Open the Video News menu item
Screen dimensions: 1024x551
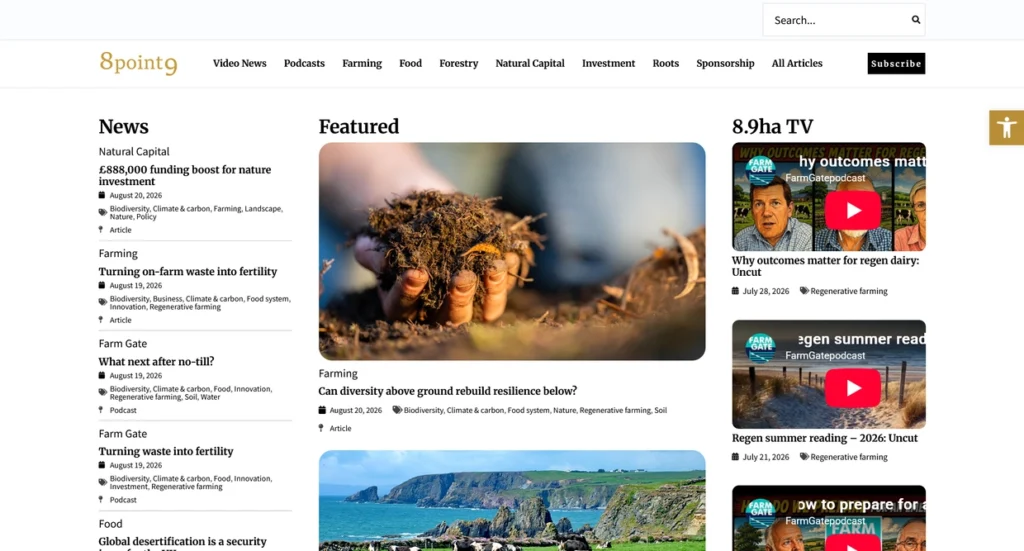pos(240,63)
